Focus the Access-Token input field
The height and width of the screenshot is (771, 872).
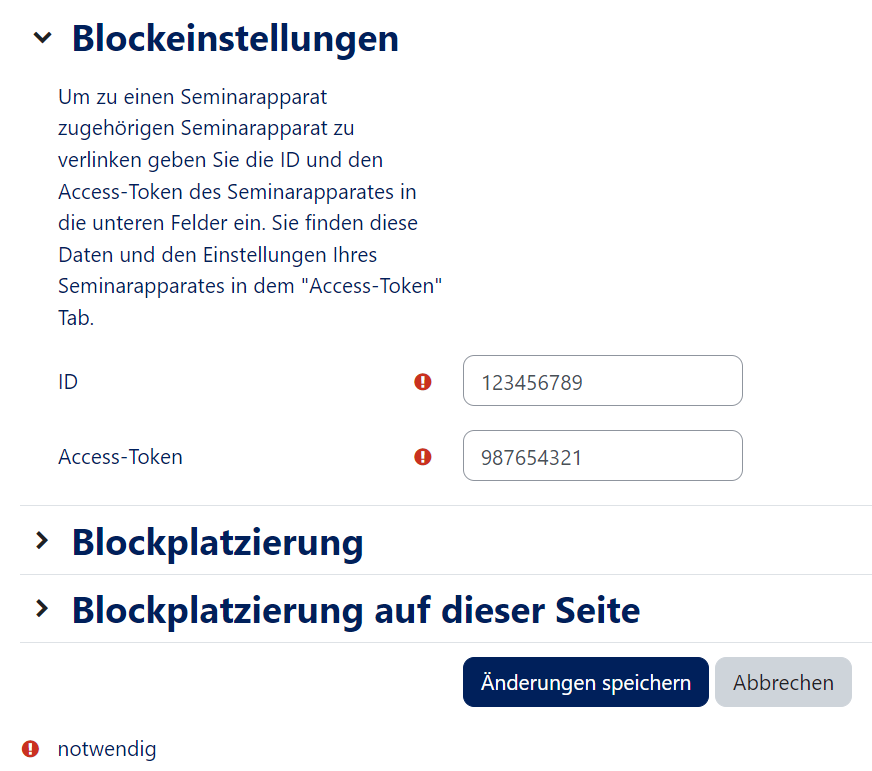[x=602, y=456]
